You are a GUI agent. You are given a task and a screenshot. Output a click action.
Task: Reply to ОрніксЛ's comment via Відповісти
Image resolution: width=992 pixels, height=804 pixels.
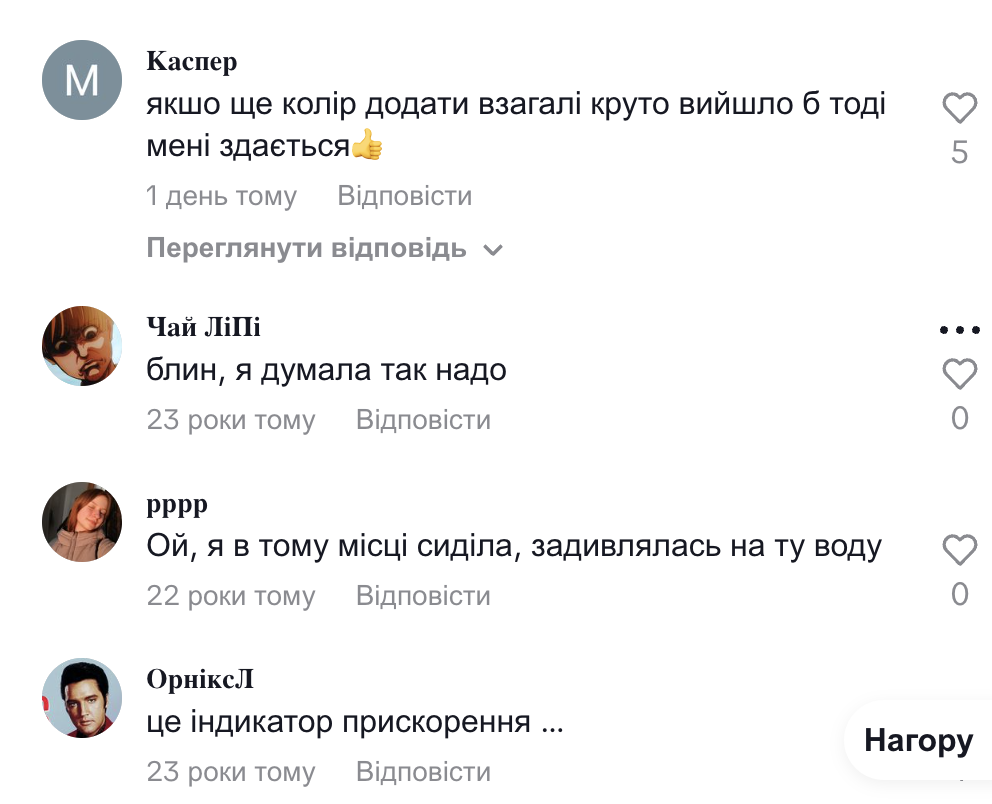click(x=423, y=772)
